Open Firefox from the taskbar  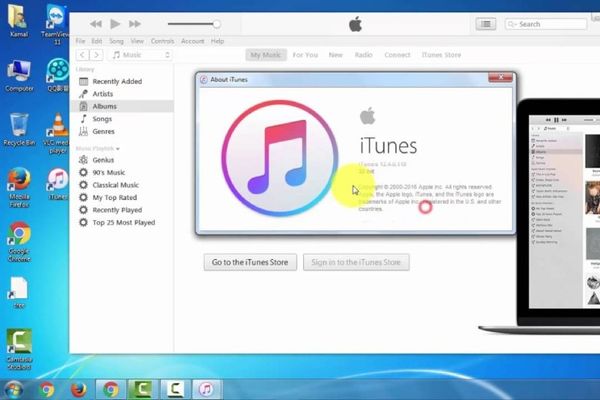(x=77, y=388)
